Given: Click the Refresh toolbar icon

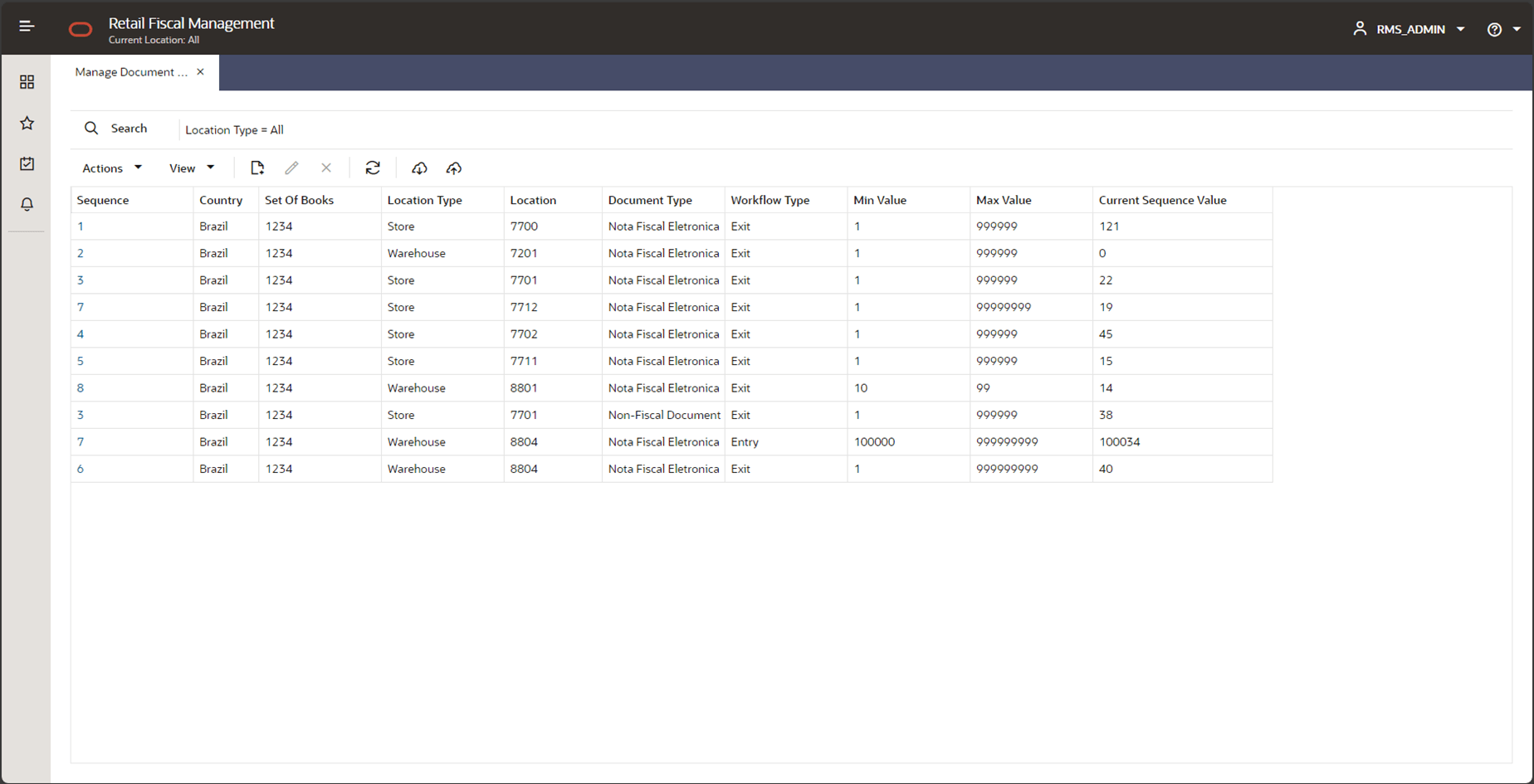Looking at the screenshot, I should click(373, 168).
